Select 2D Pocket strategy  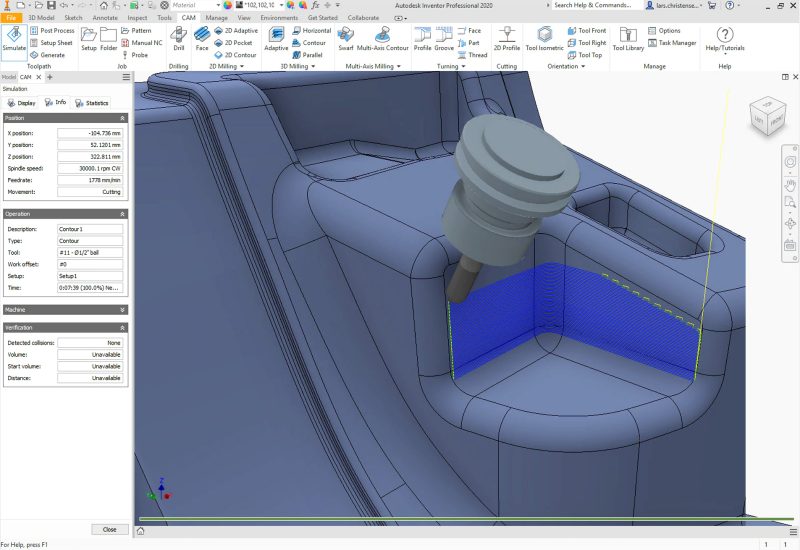click(x=234, y=43)
